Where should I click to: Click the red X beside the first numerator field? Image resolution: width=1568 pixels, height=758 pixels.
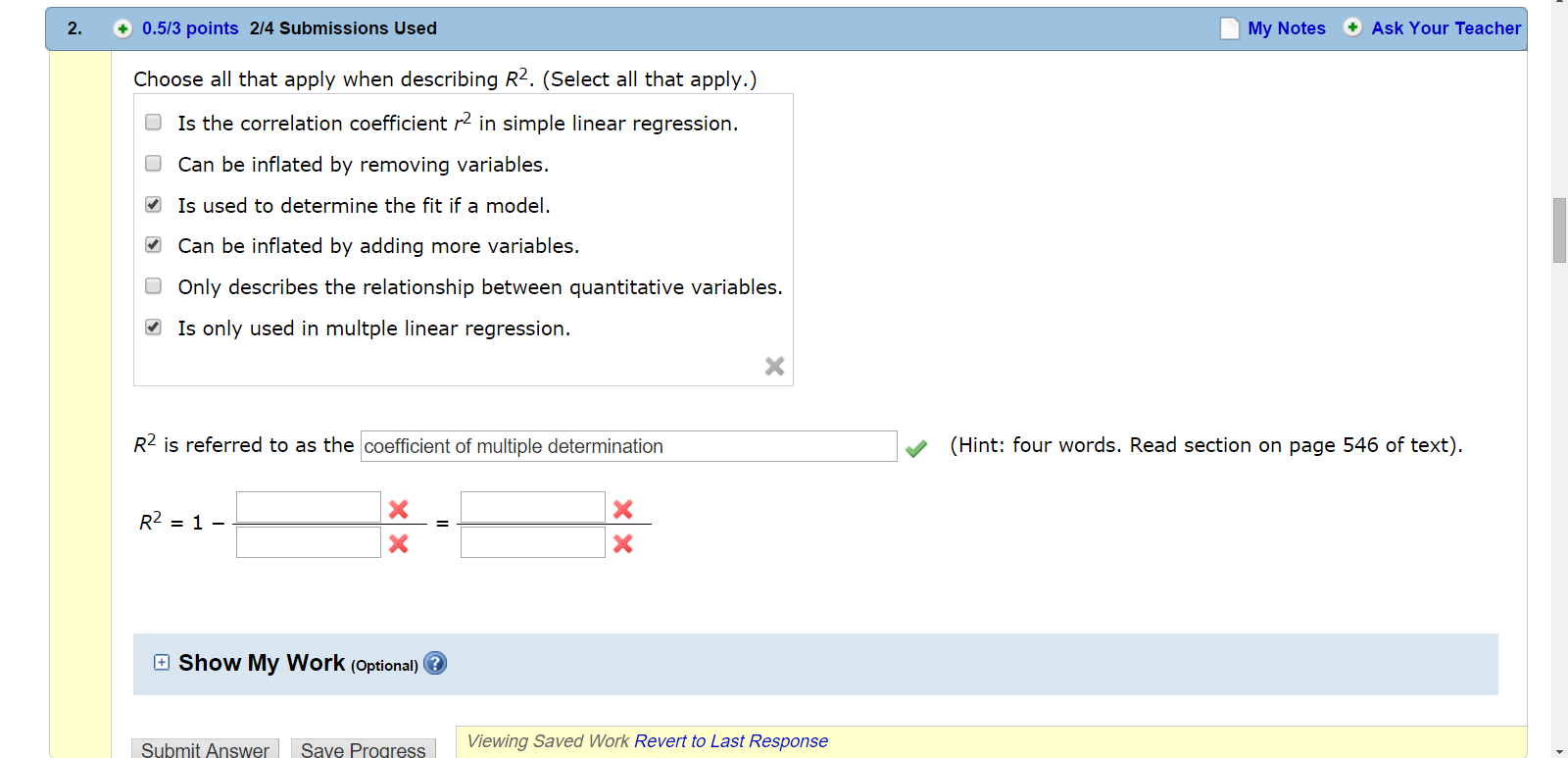click(x=398, y=508)
